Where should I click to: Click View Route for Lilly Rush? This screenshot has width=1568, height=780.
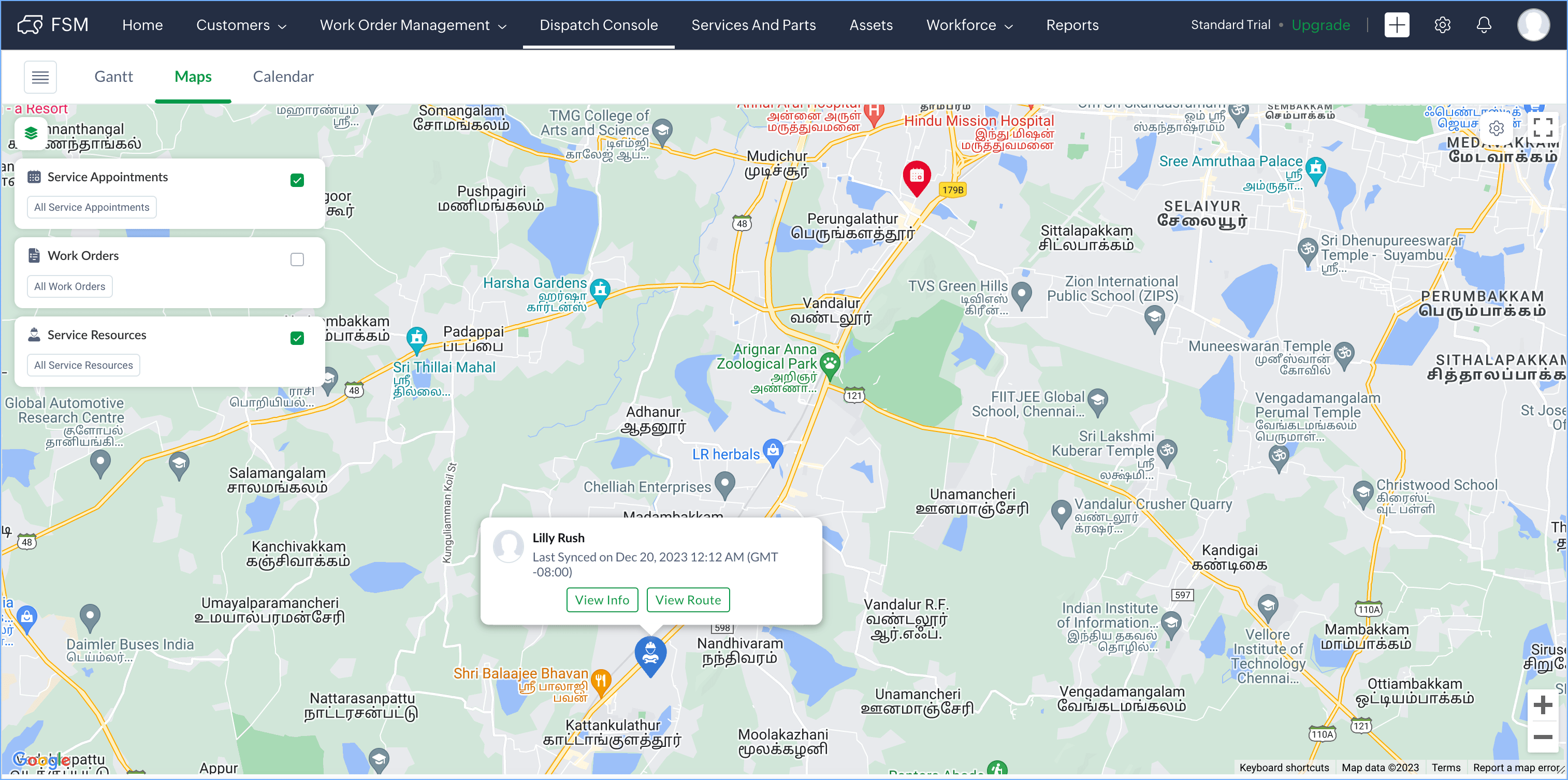coord(688,600)
